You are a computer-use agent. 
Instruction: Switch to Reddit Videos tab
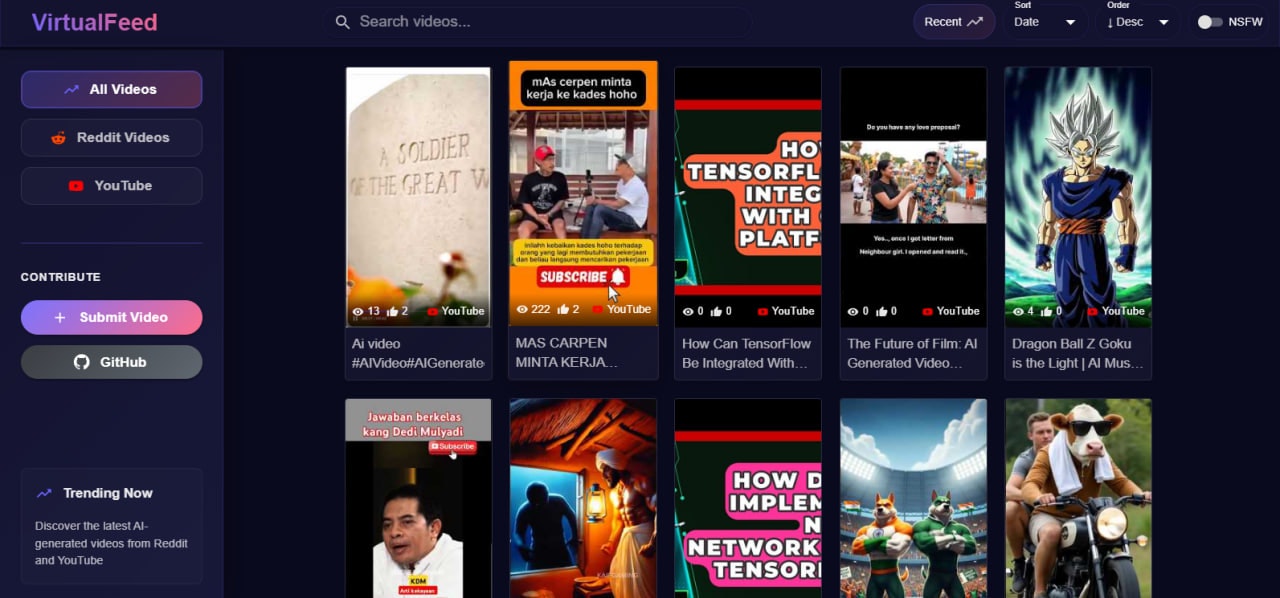click(x=111, y=137)
